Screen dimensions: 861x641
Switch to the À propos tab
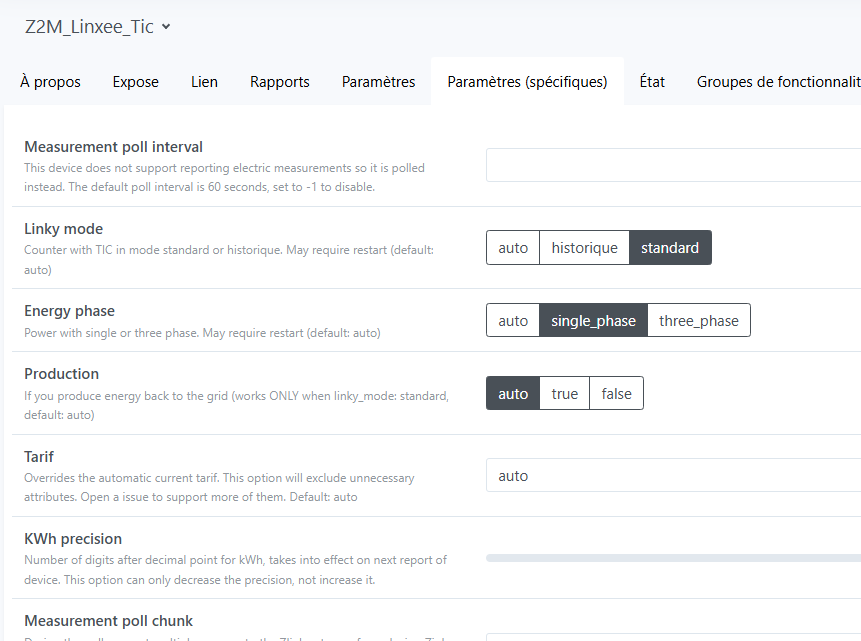tap(50, 82)
